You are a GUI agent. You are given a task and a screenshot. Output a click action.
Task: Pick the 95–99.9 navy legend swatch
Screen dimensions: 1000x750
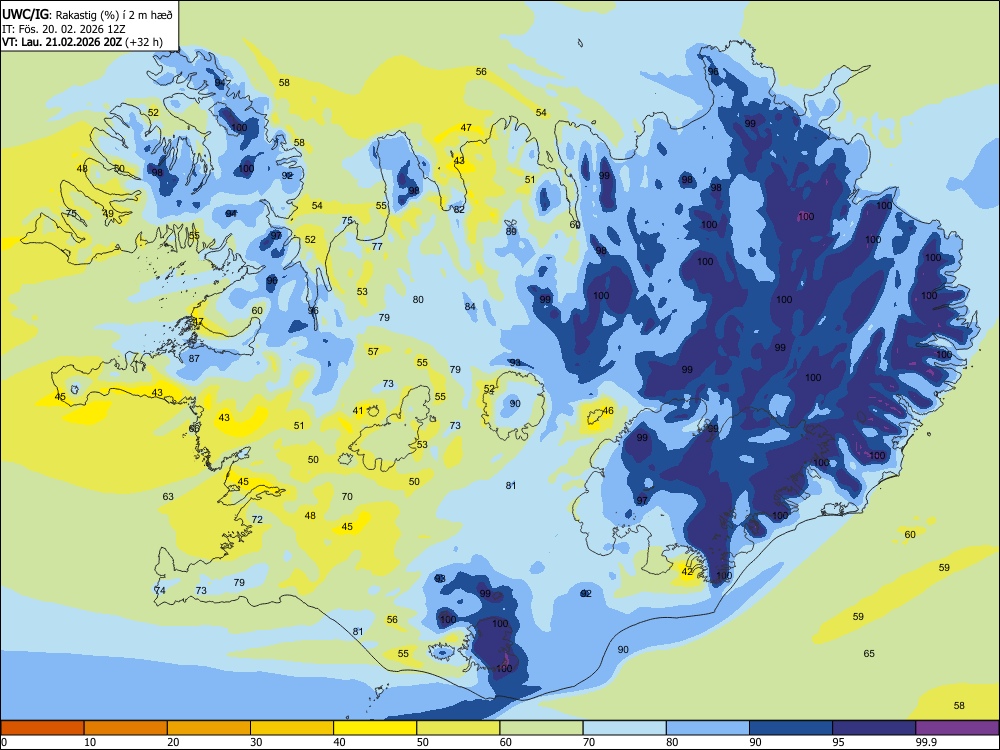coord(874,728)
